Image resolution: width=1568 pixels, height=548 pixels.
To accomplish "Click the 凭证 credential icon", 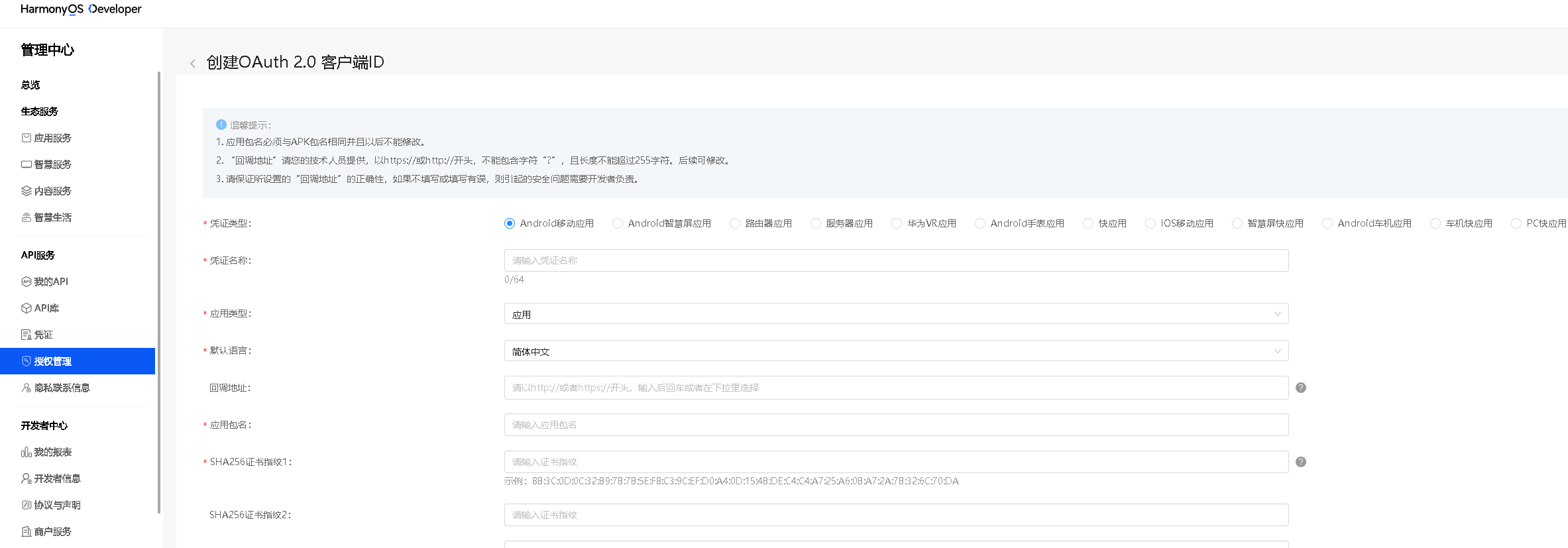I will 27,335.
